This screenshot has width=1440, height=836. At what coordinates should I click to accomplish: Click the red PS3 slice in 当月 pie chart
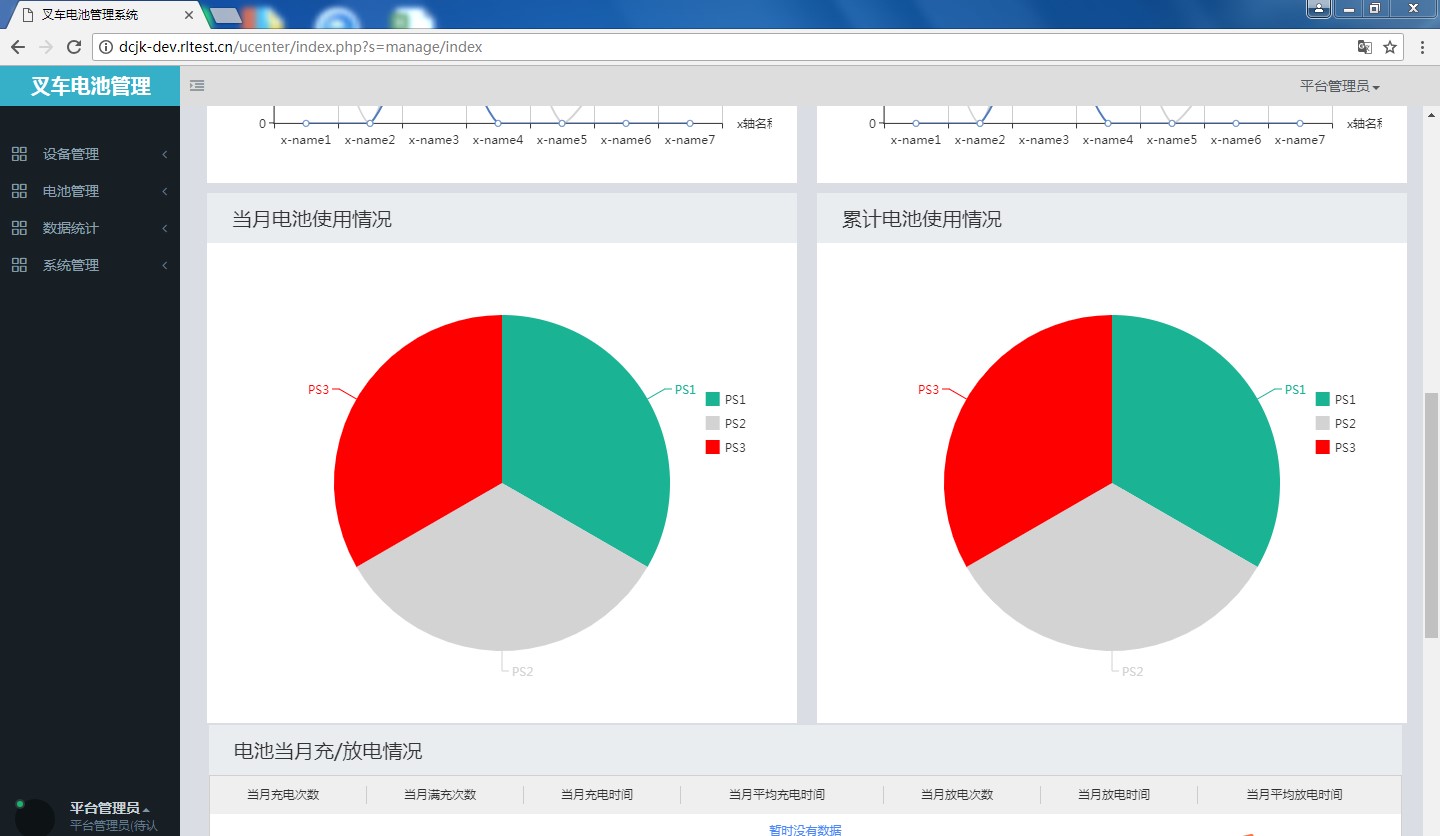pos(420,440)
